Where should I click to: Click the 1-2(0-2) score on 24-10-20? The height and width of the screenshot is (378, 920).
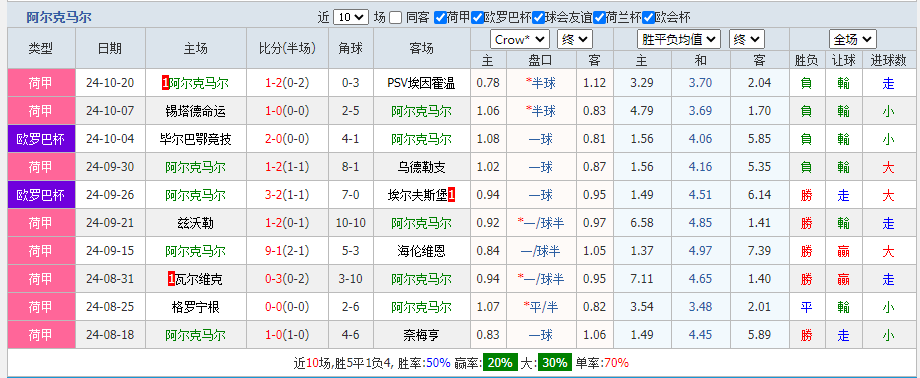click(288, 83)
